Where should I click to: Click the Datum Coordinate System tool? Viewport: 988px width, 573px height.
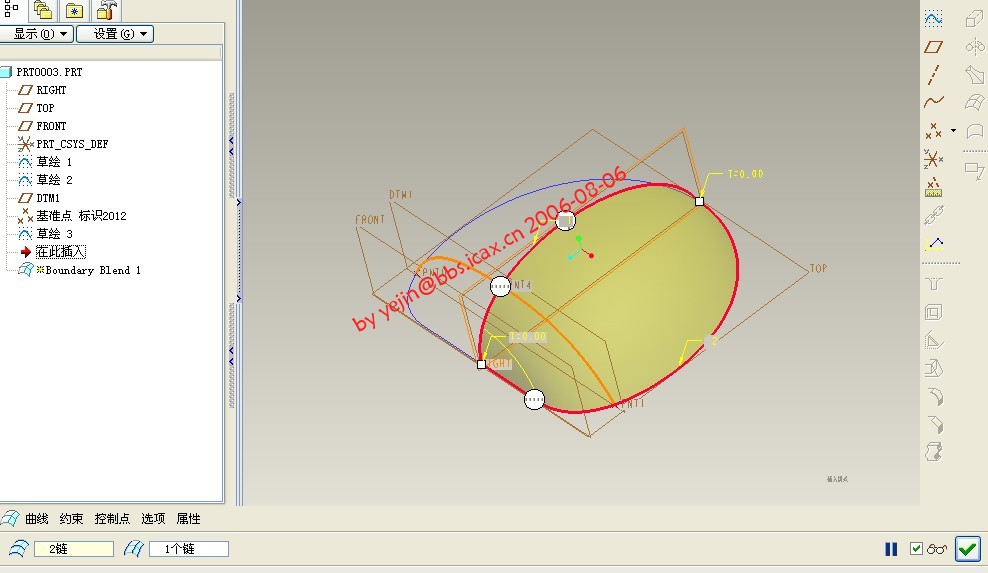point(933,158)
